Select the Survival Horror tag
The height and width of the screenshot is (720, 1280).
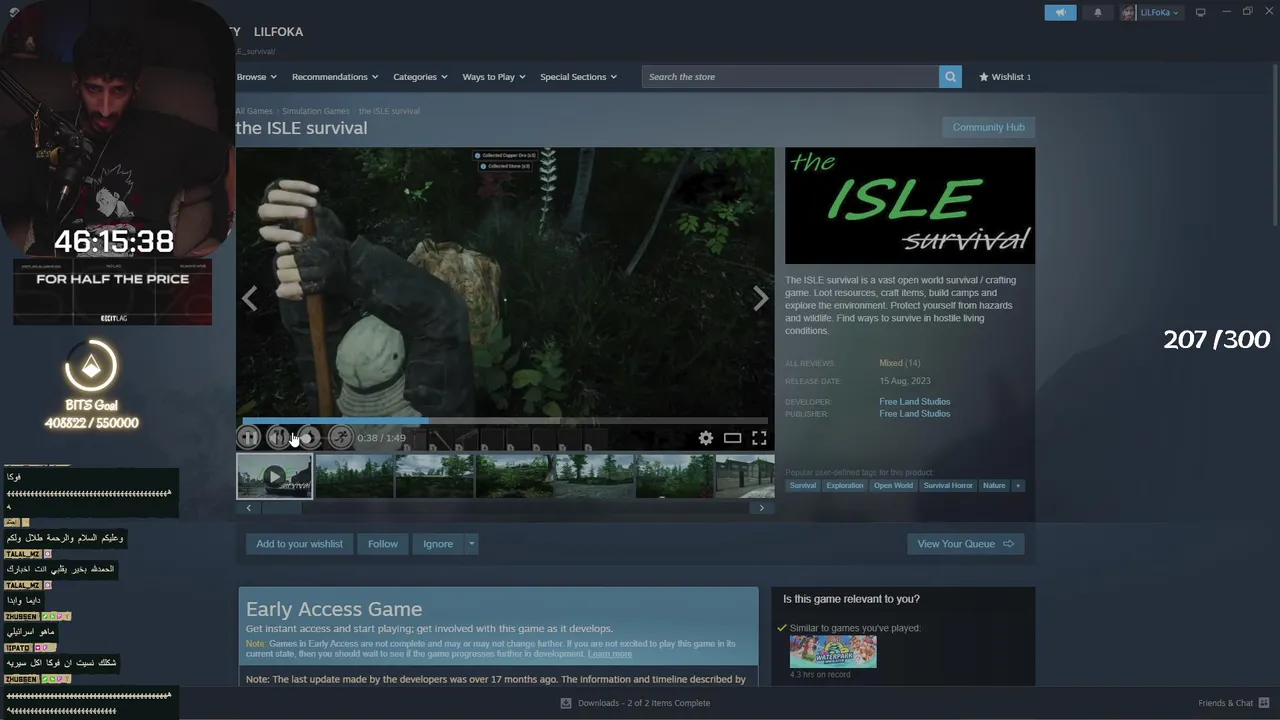tap(948, 486)
